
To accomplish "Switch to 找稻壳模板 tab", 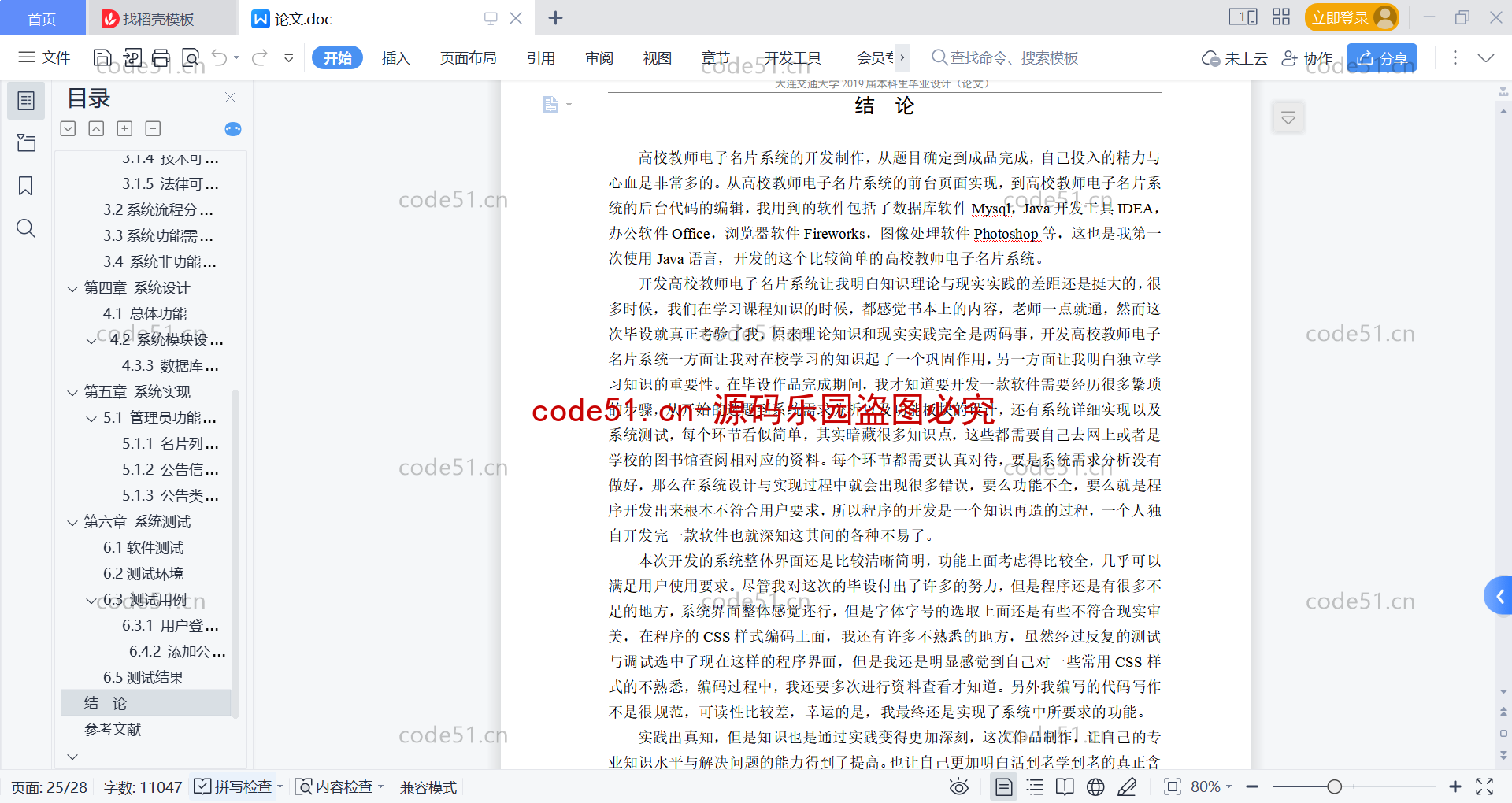I will (x=162, y=18).
